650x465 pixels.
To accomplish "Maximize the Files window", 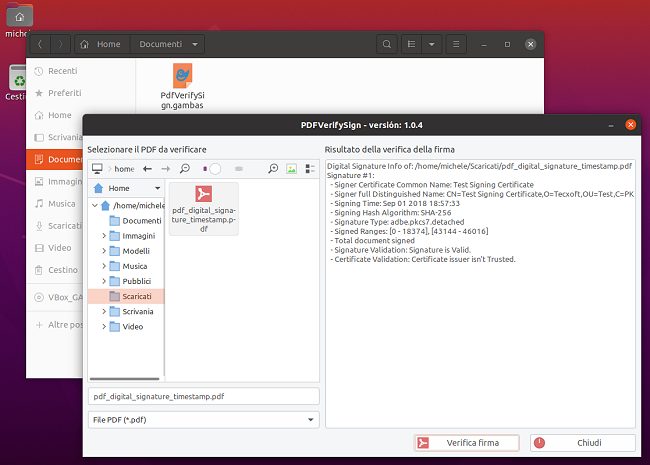I will [507, 44].
